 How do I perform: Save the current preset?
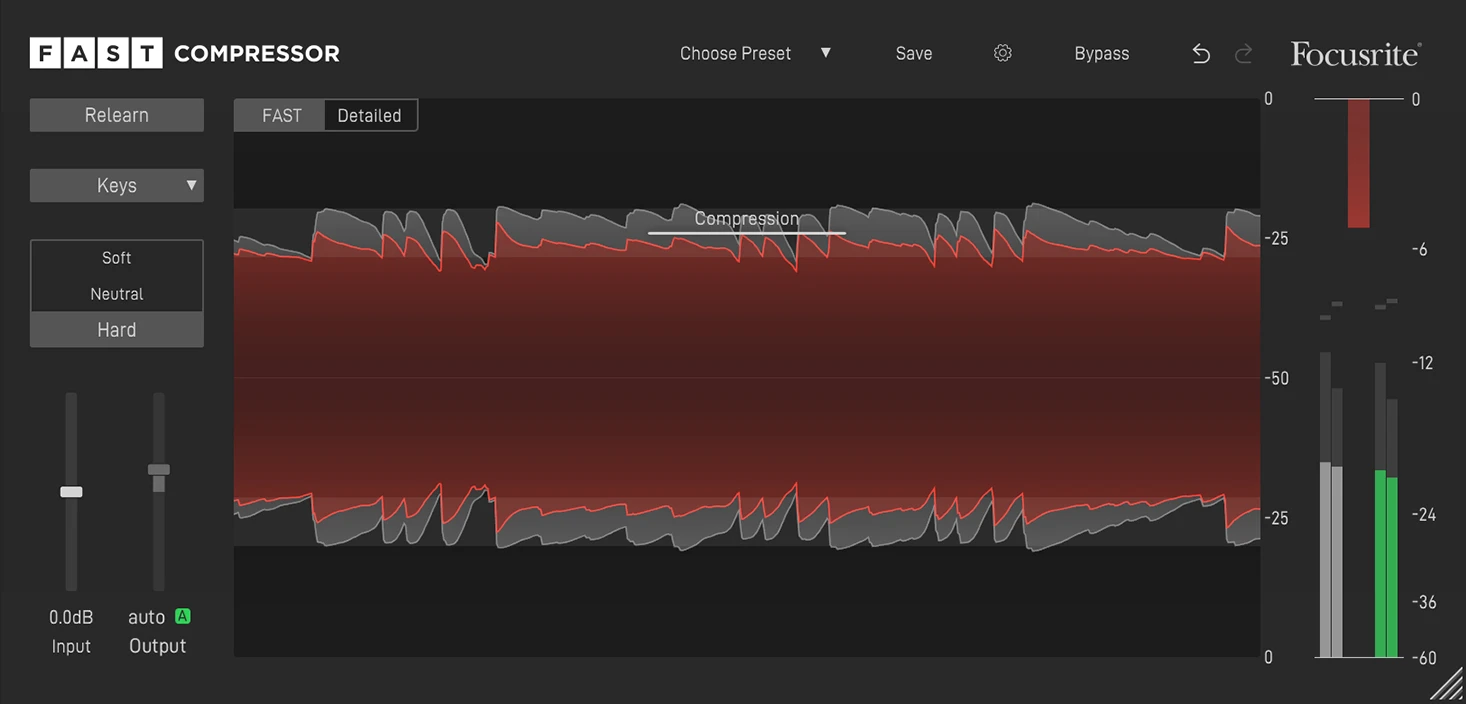pos(914,54)
